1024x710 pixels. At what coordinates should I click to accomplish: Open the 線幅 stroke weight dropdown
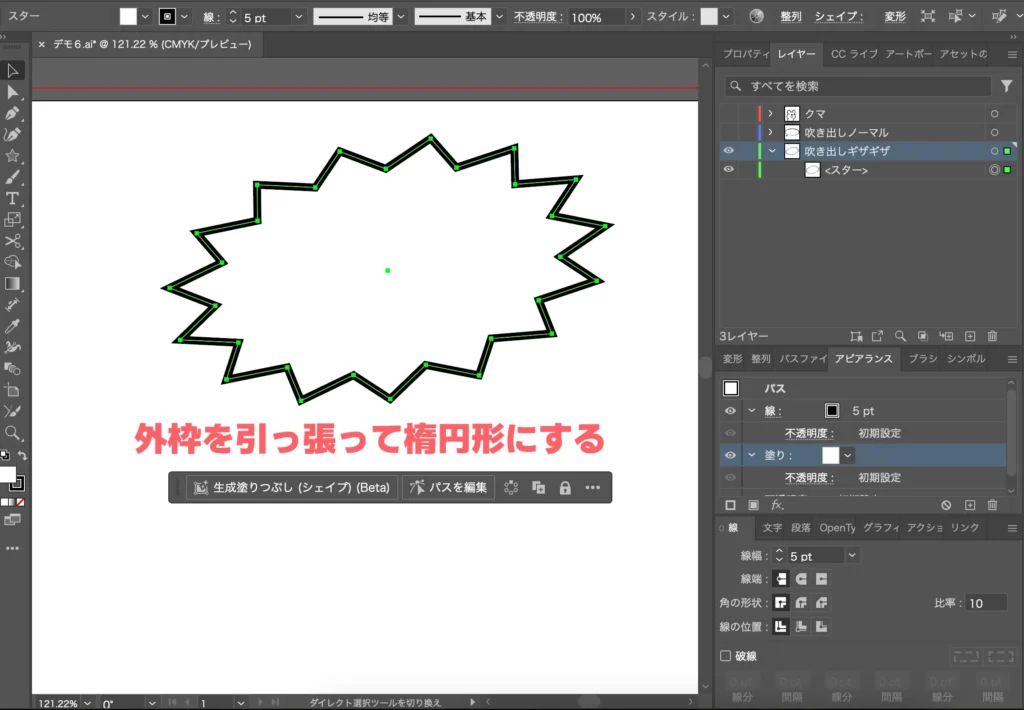(x=851, y=555)
